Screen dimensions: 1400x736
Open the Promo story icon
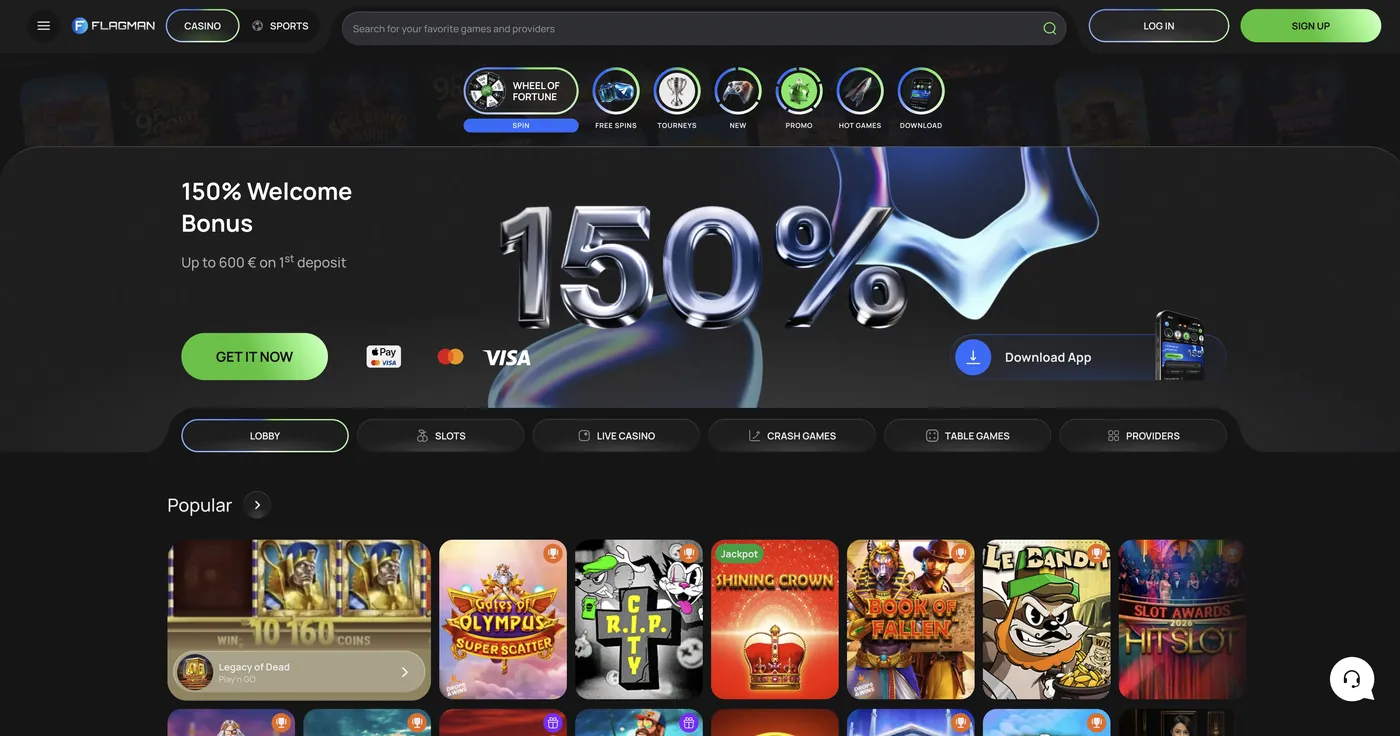799,92
